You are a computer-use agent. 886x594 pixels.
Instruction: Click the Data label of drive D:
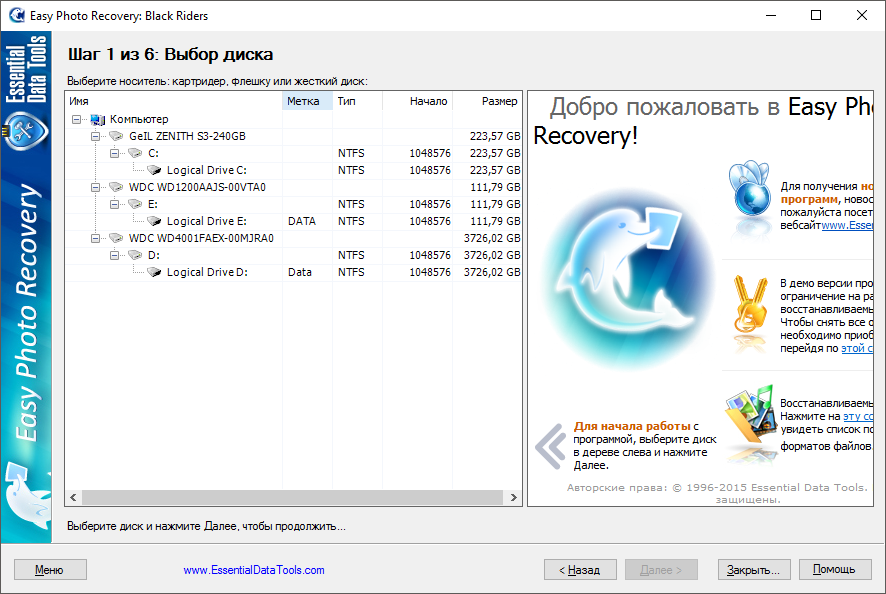point(299,272)
